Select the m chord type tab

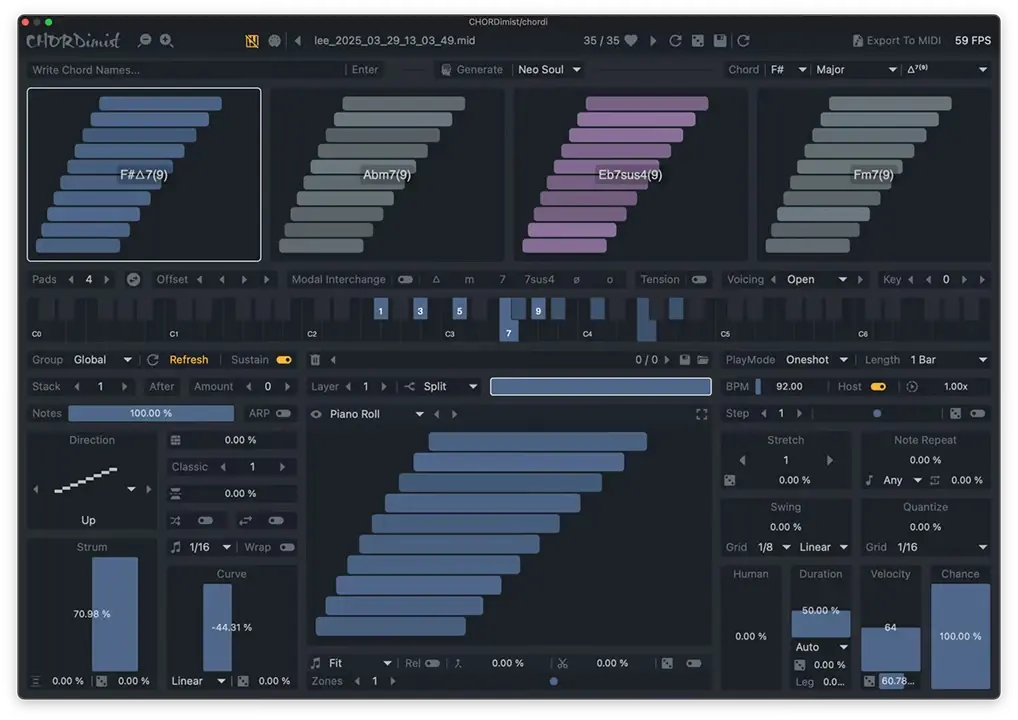click(x=469, y=280)
